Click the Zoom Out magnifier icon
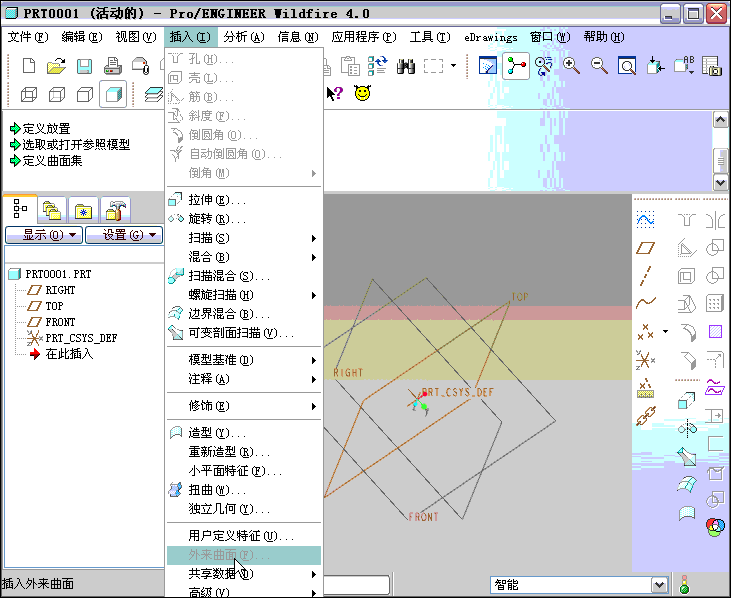Viewport: 731px width, 598px height. point(599,66)
